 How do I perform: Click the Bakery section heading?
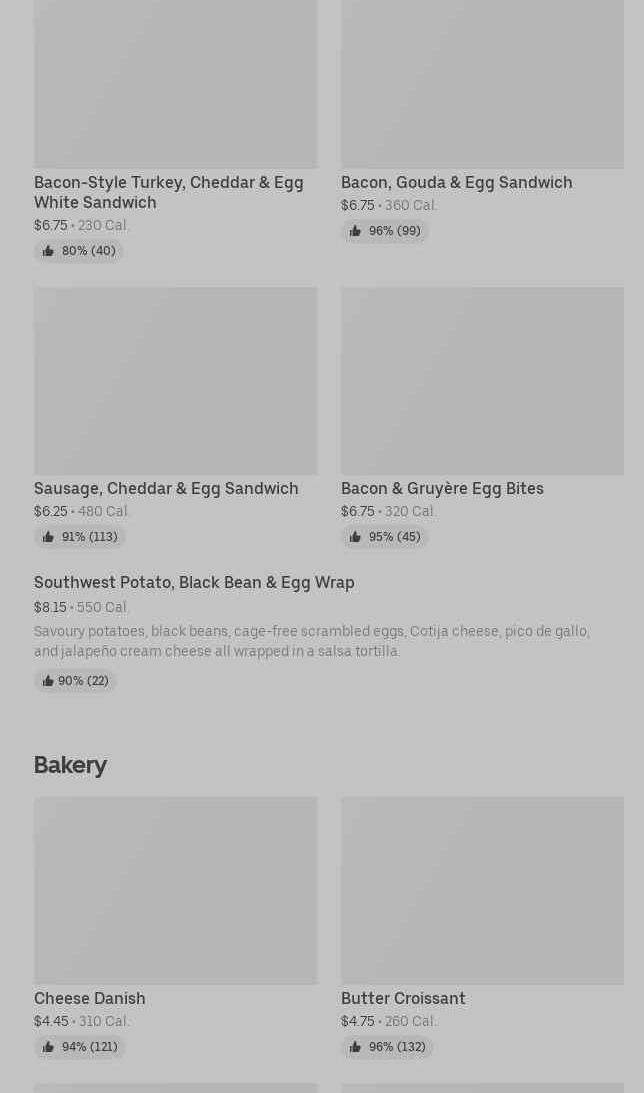(70, 765)
